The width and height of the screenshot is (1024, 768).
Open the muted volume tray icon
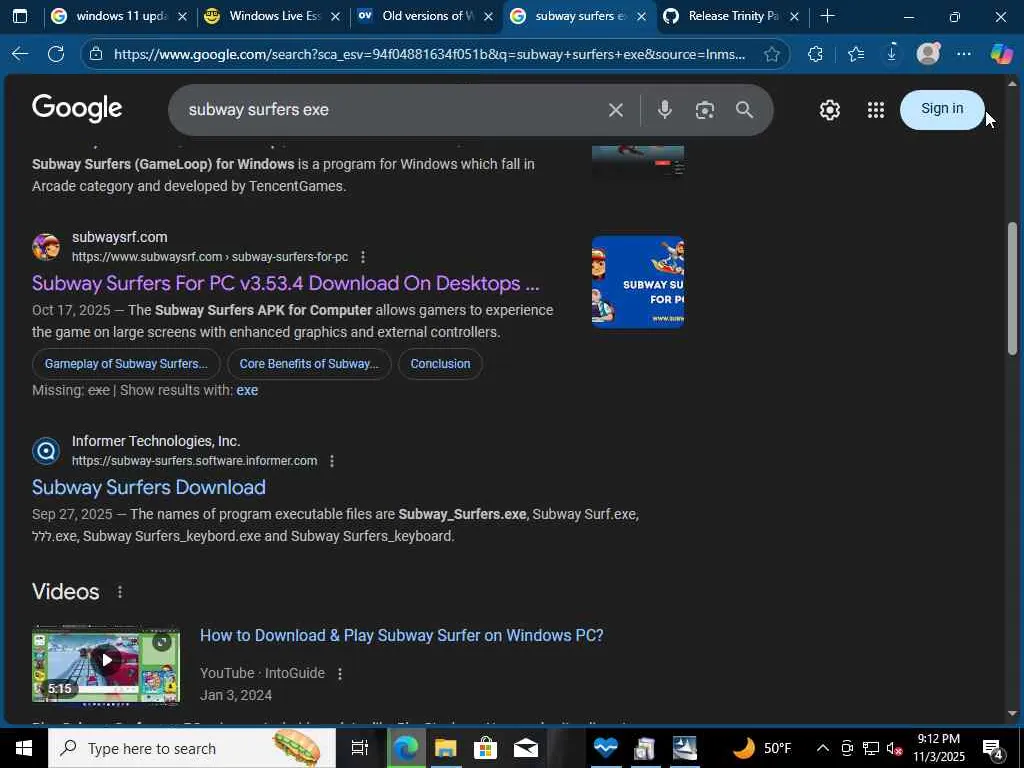[x=894, y=748]
